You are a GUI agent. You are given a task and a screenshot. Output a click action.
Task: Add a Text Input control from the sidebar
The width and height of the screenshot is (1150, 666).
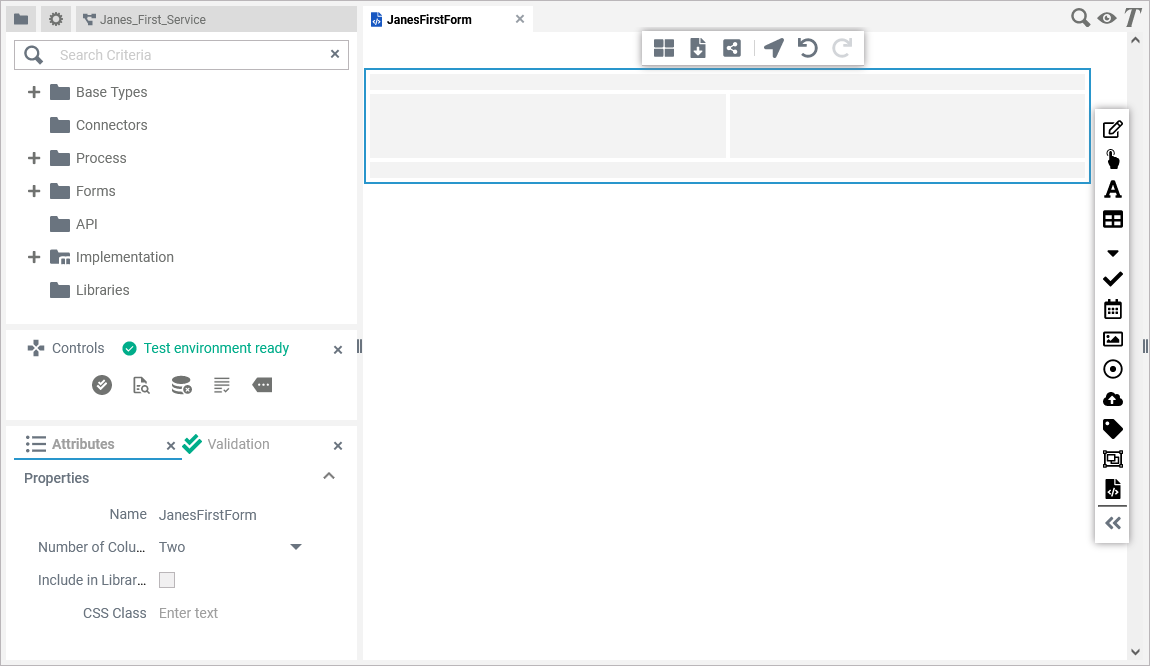coord(1112,128)
